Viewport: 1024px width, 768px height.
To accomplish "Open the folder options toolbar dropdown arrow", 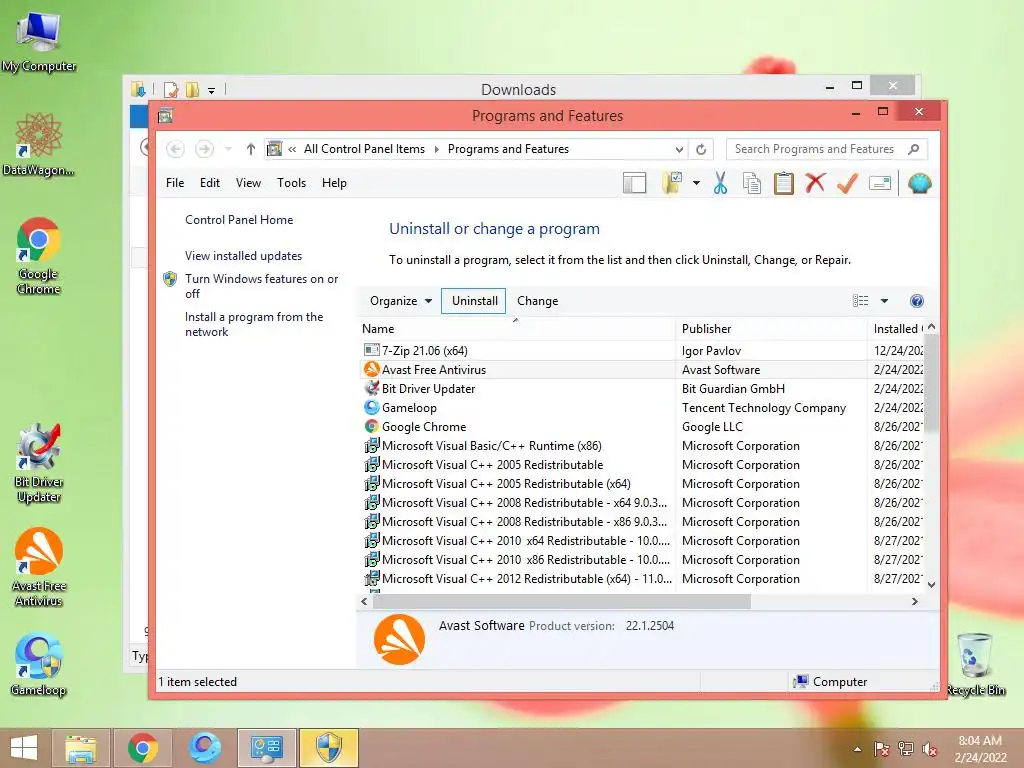I will pyautogui.click(x=696, y=184).
